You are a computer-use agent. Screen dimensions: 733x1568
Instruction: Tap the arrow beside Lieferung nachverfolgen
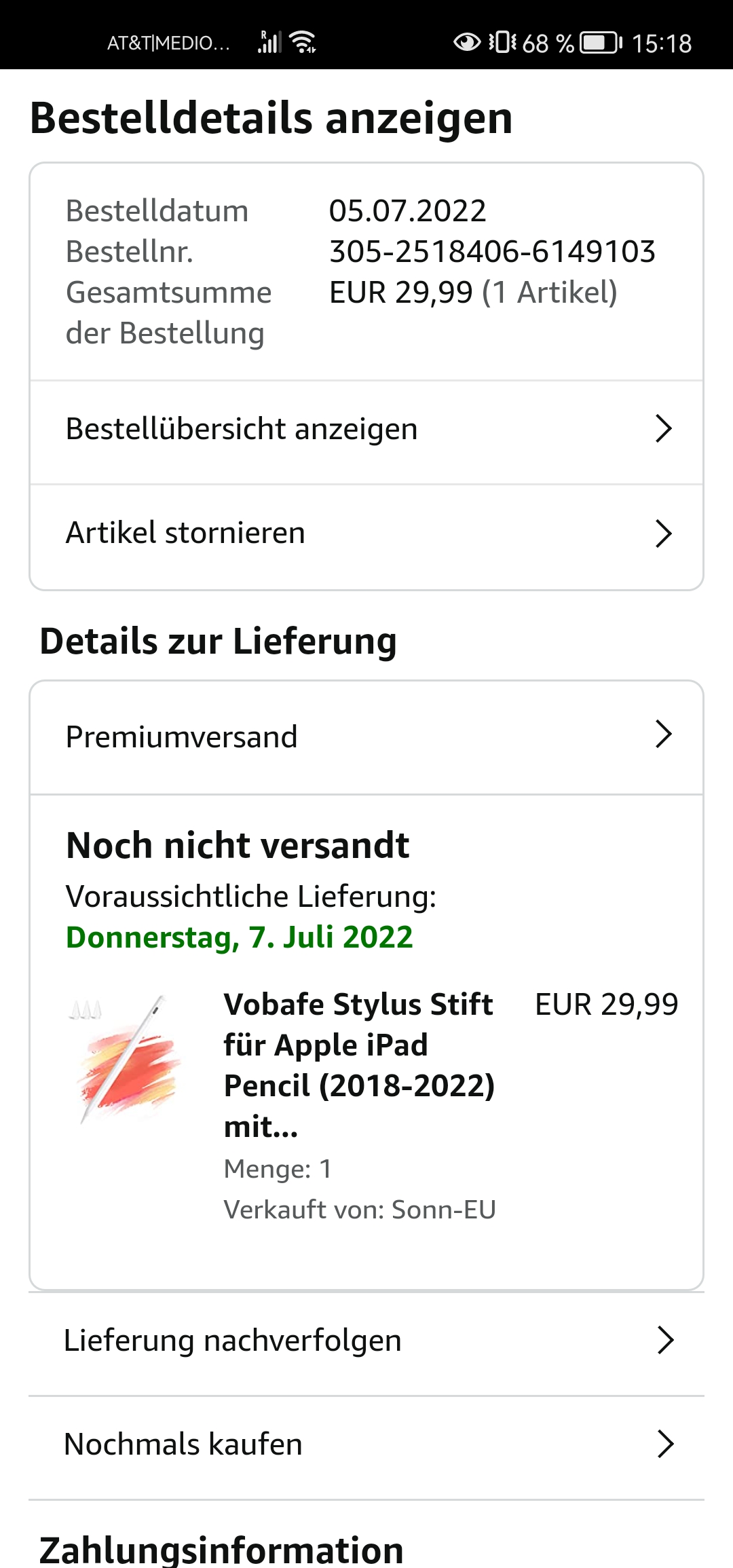[665, 1341]
